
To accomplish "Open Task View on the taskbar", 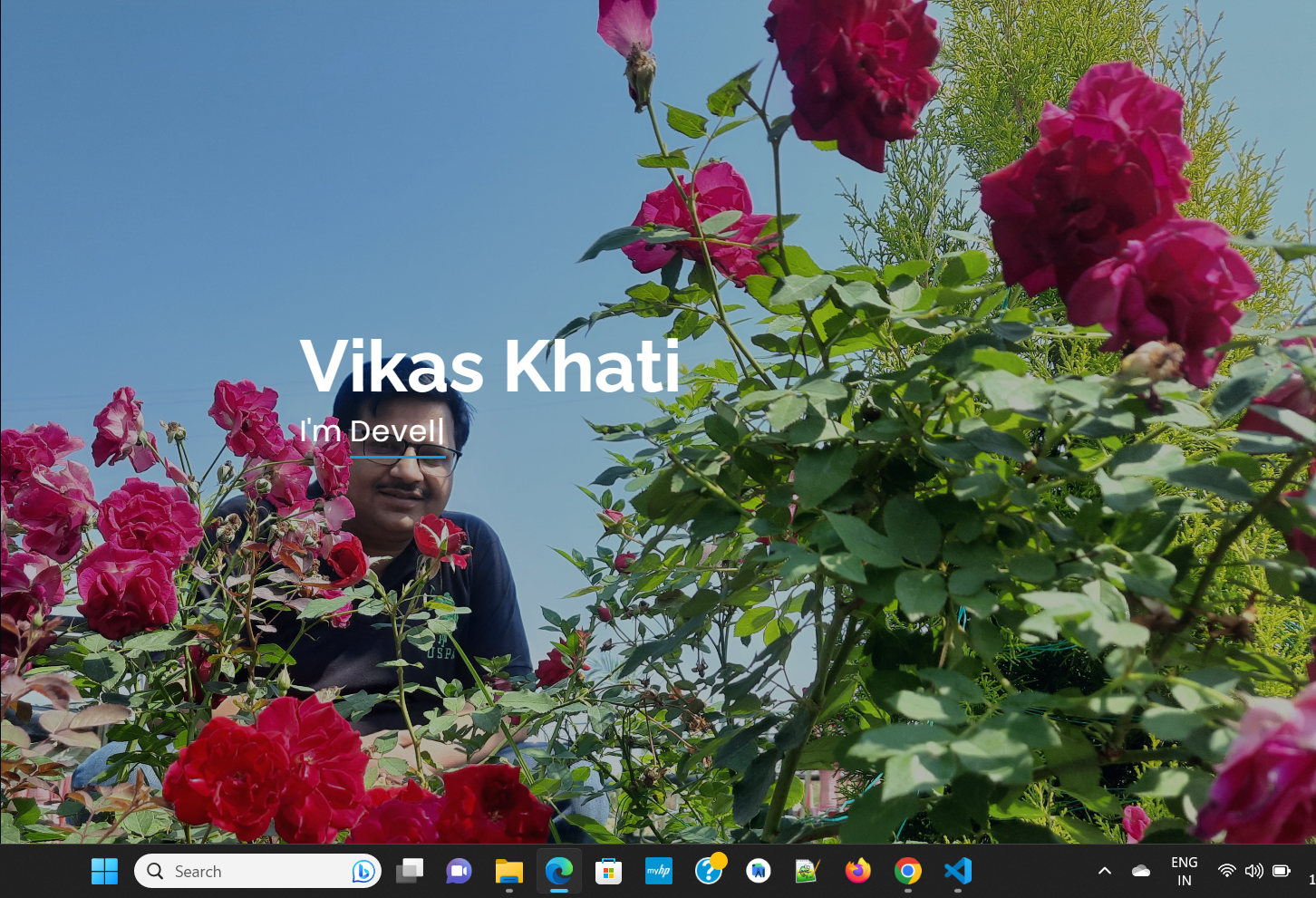I will (x=410, y=871).
